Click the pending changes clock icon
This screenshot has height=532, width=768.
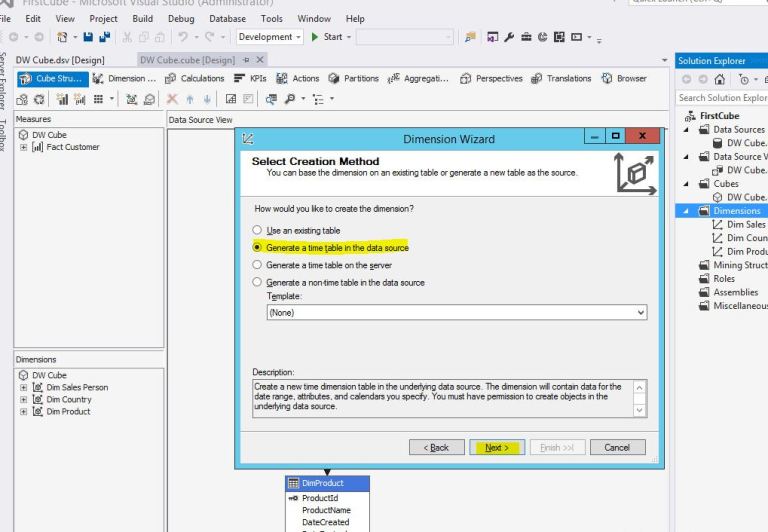[x=744, y=79]
